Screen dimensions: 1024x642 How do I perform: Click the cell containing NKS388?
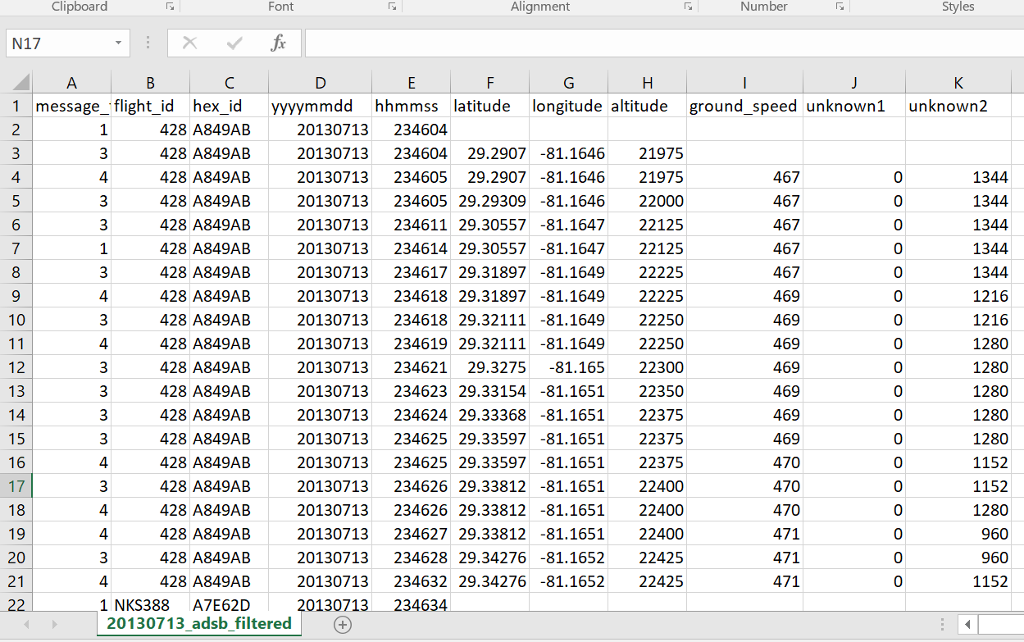(x=150, y=605)
